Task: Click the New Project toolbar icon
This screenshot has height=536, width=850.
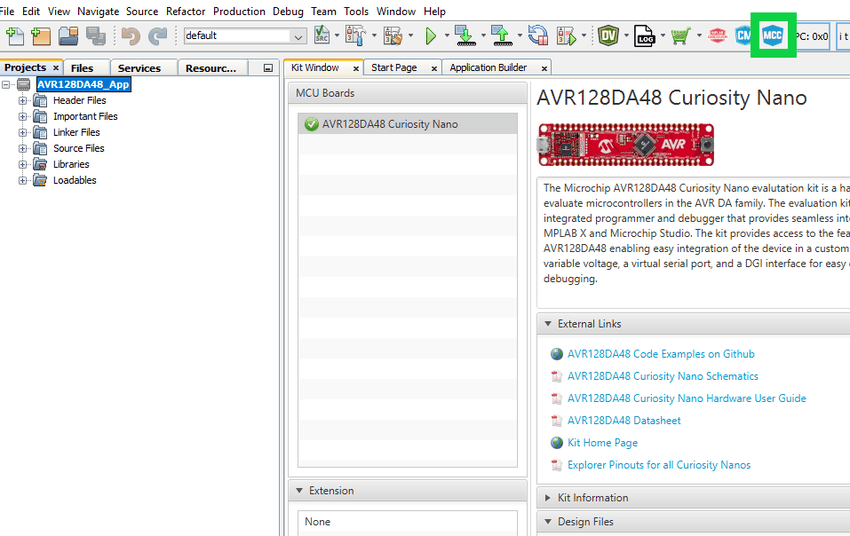Action: [41, 36]
